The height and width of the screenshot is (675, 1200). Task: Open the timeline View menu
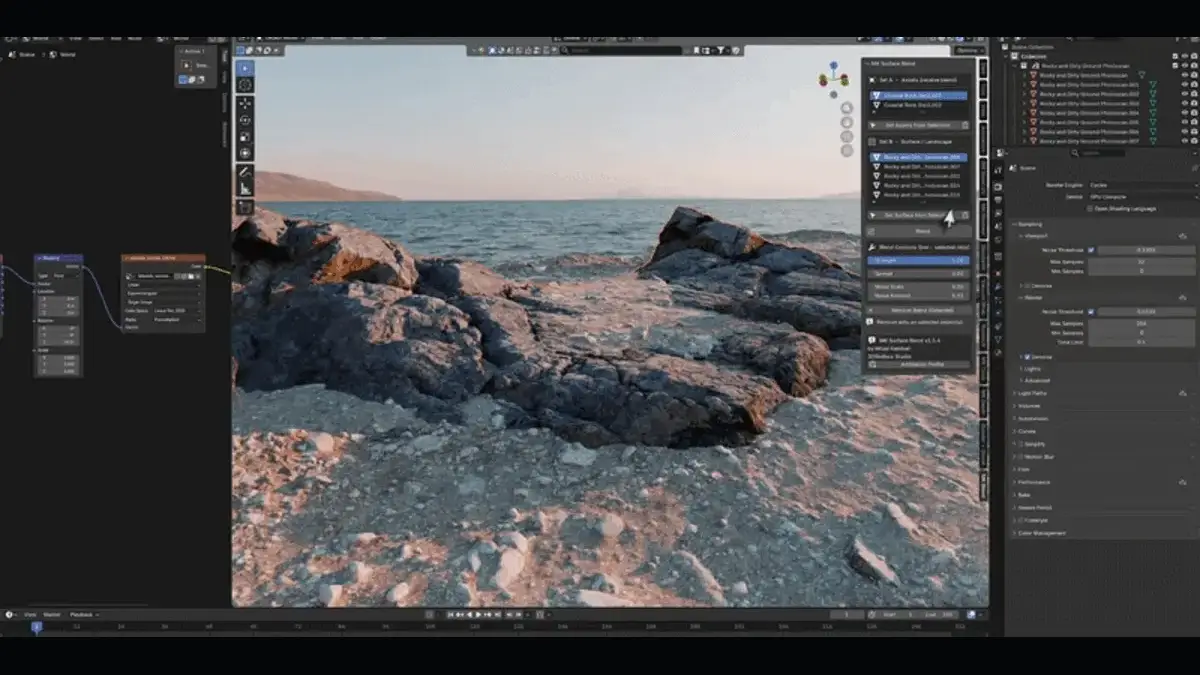(x=30, y=614)
